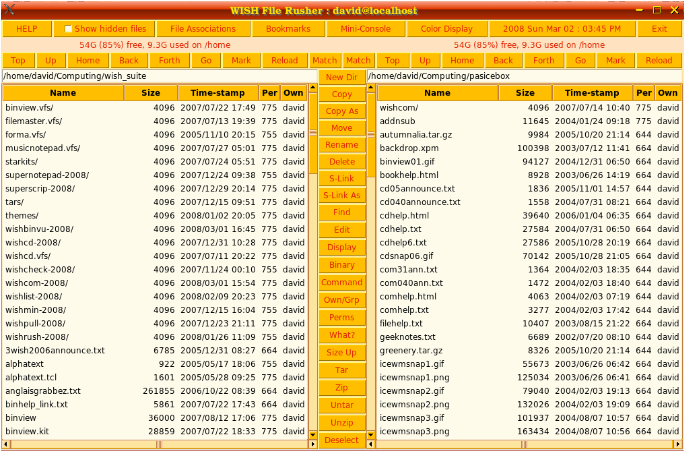Click the right panel path field pasicebox

click(524, 76)
